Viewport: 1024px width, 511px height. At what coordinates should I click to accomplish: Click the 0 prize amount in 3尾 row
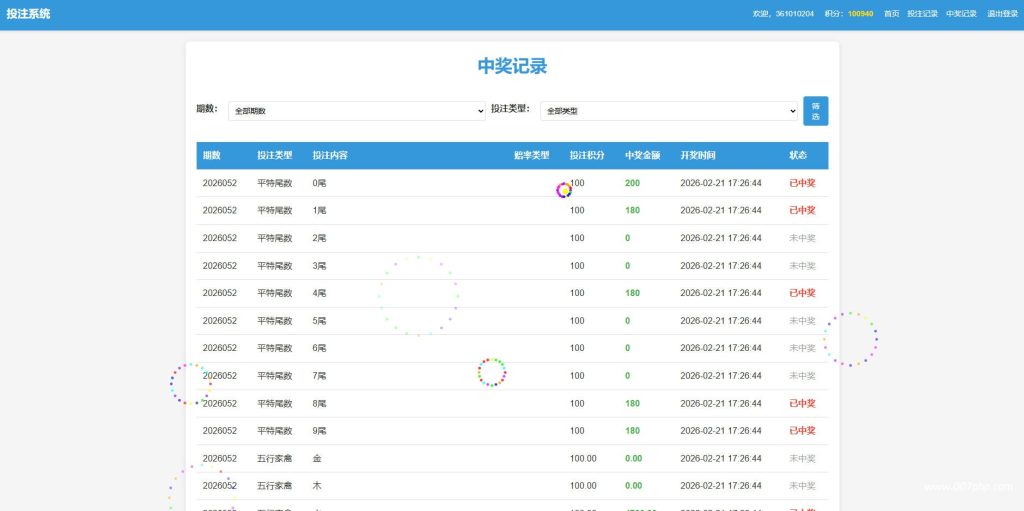(x=628, y=266)
